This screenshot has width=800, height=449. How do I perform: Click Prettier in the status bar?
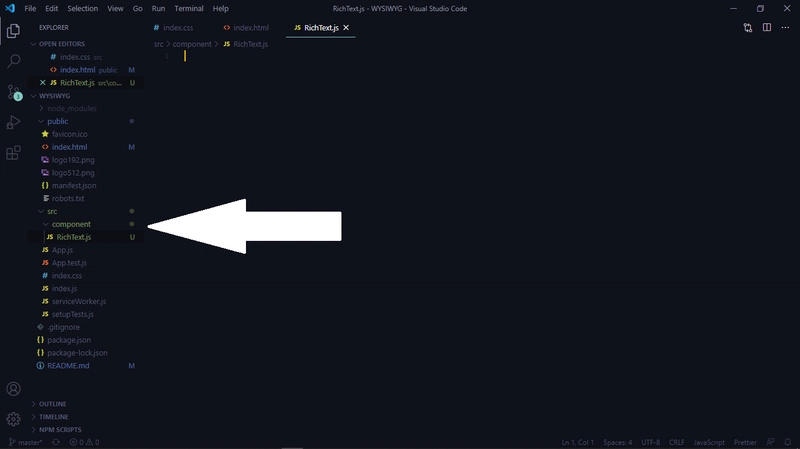745,442
